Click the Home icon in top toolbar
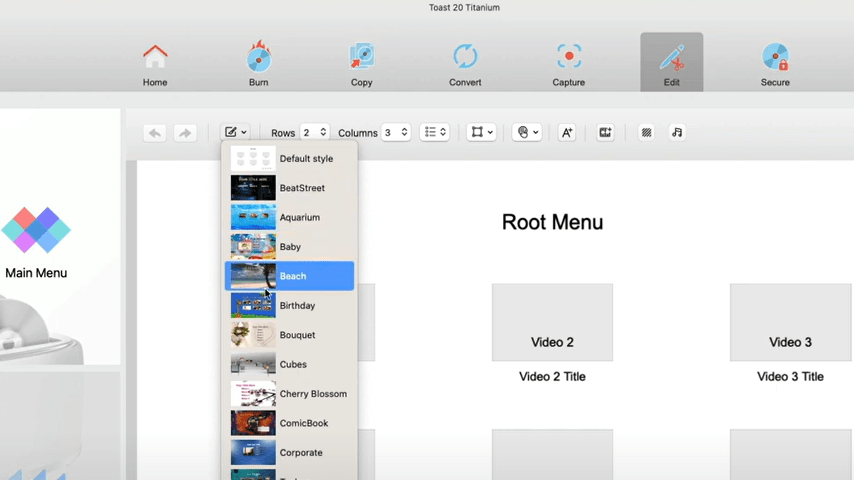The image size is (854, 480). point(155,58)
